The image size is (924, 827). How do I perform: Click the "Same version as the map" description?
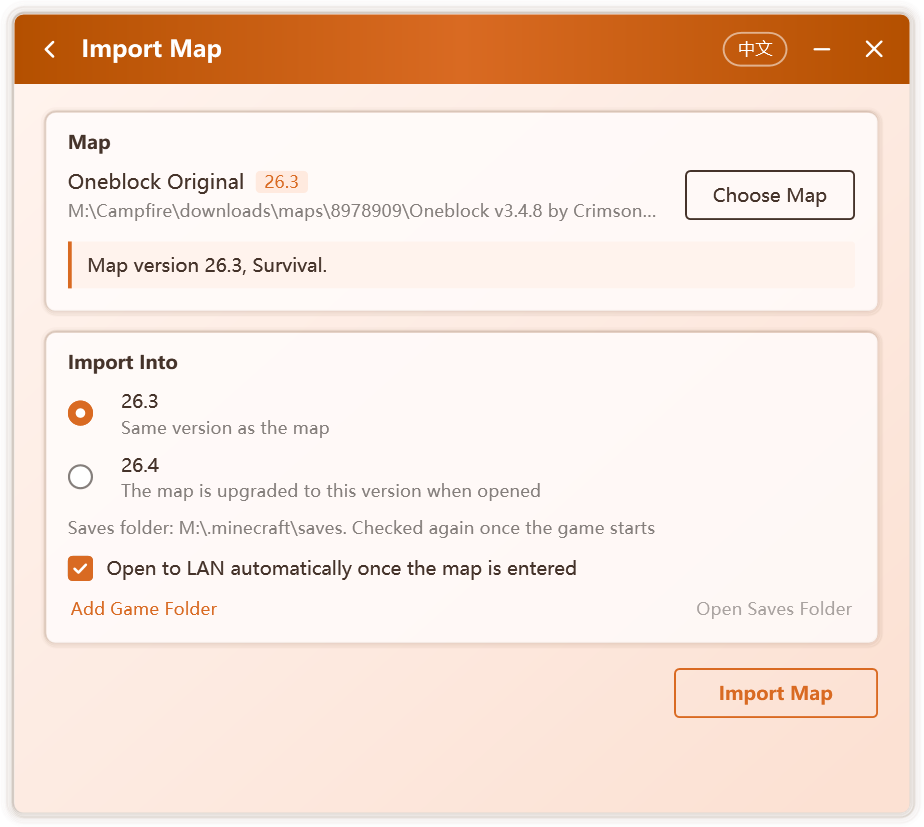click(x=225, y=428)
